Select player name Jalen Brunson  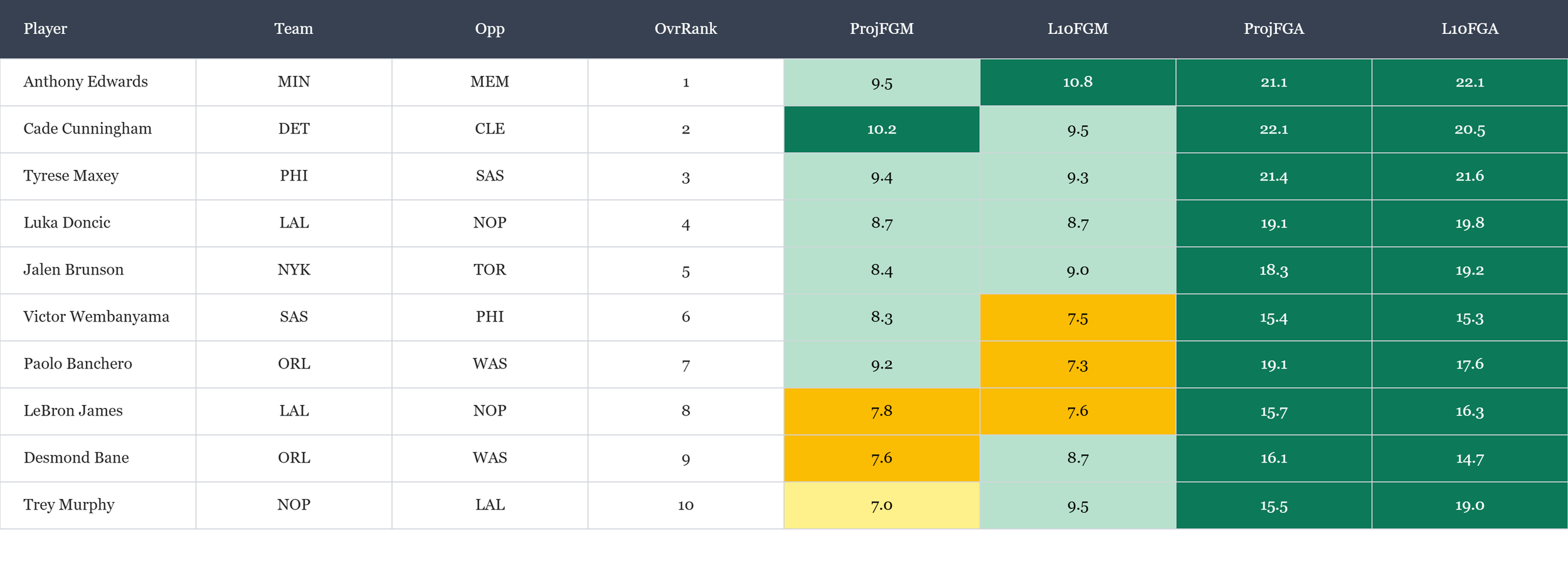click(x=73, y=270)
